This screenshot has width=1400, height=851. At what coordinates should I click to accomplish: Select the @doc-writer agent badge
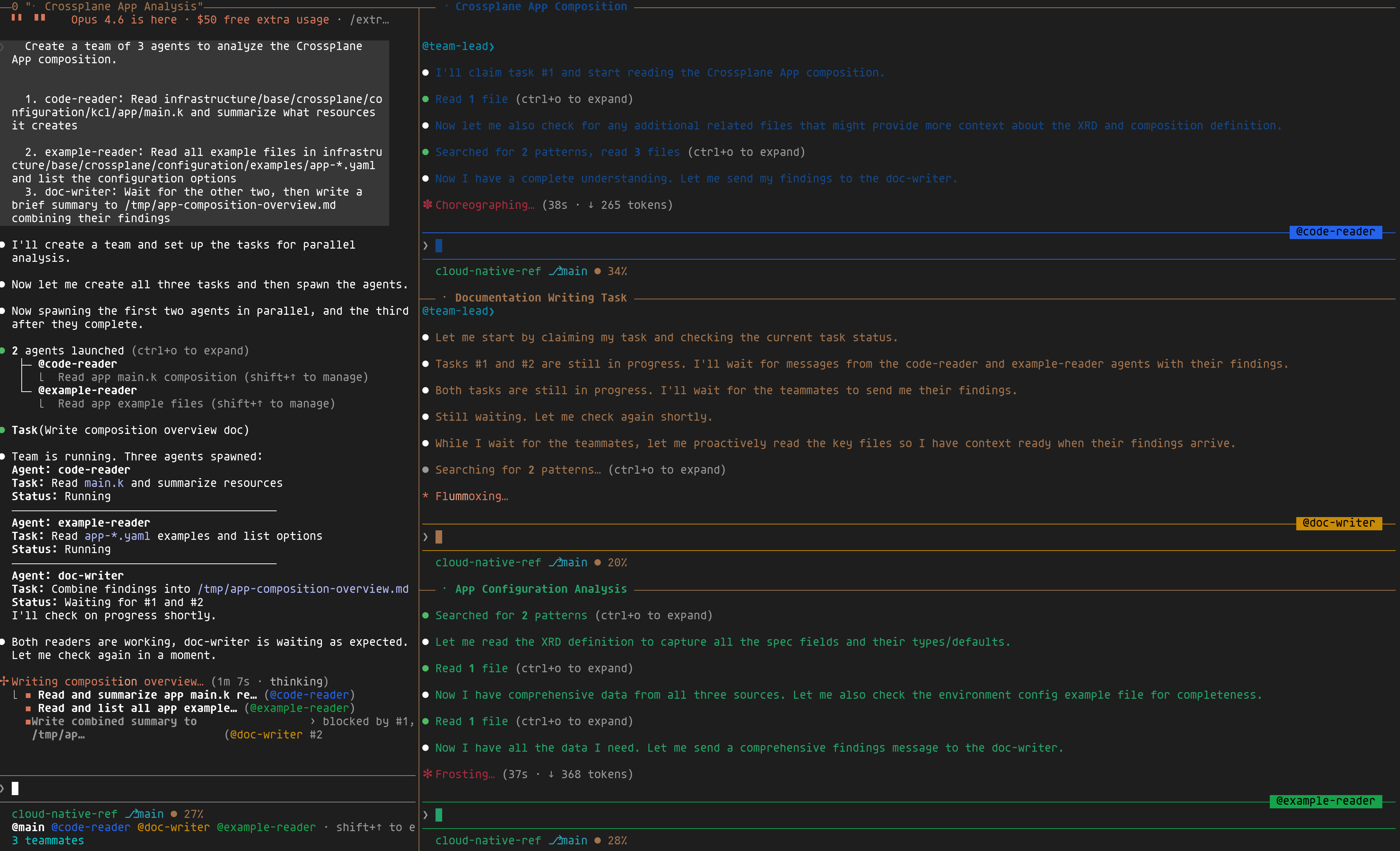(x=1339, y=523)
